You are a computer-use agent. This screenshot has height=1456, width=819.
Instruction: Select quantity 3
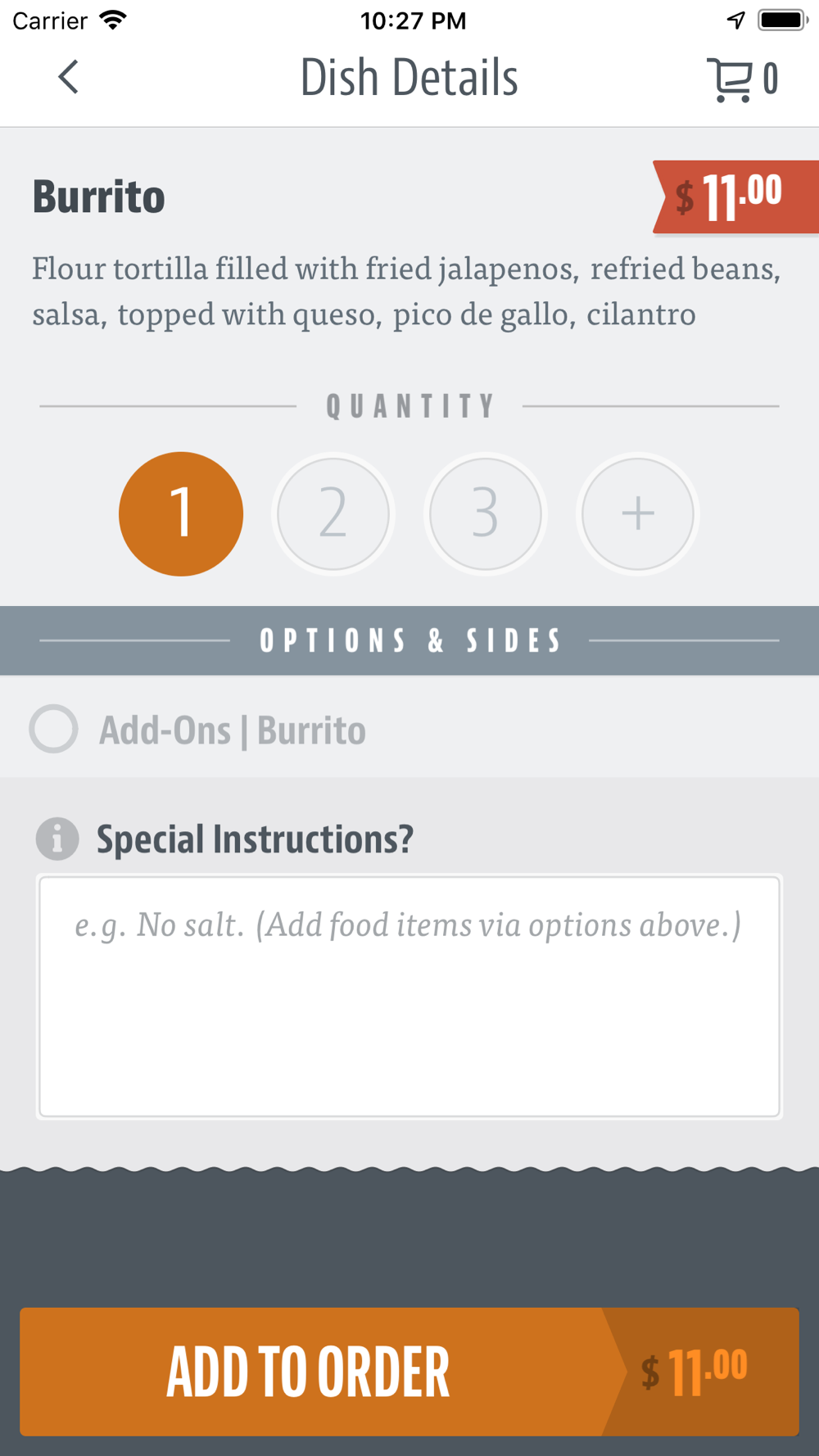point(486,513)
